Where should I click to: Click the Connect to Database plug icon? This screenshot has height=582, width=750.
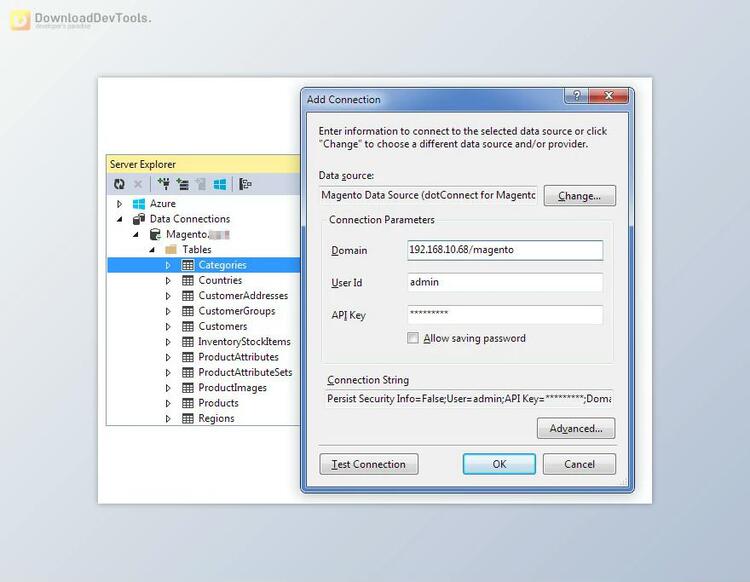click(164, 184)
